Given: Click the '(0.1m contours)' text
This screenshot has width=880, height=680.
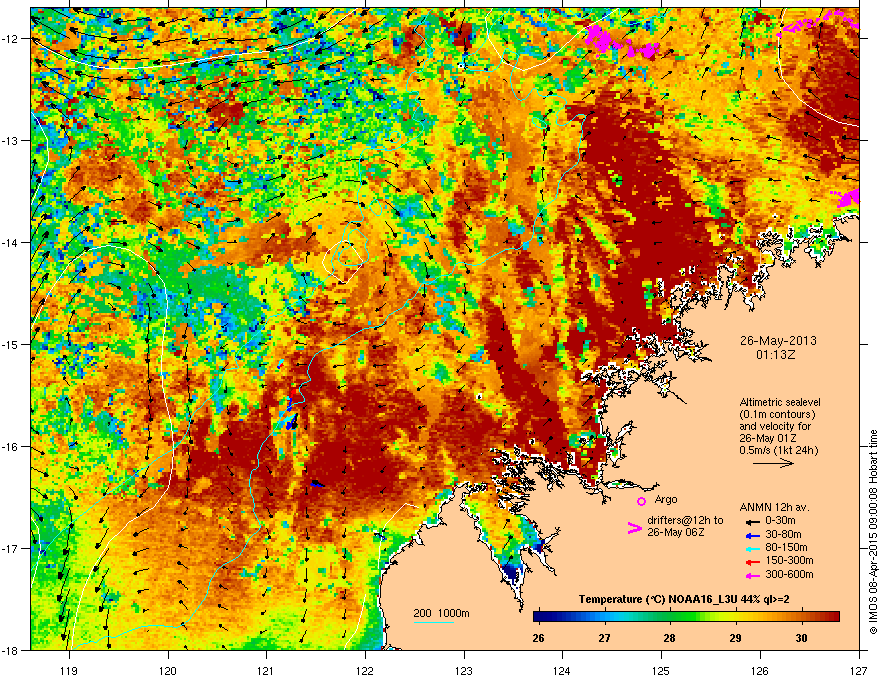Looking at the screenshot, I should tap(777, 415).
